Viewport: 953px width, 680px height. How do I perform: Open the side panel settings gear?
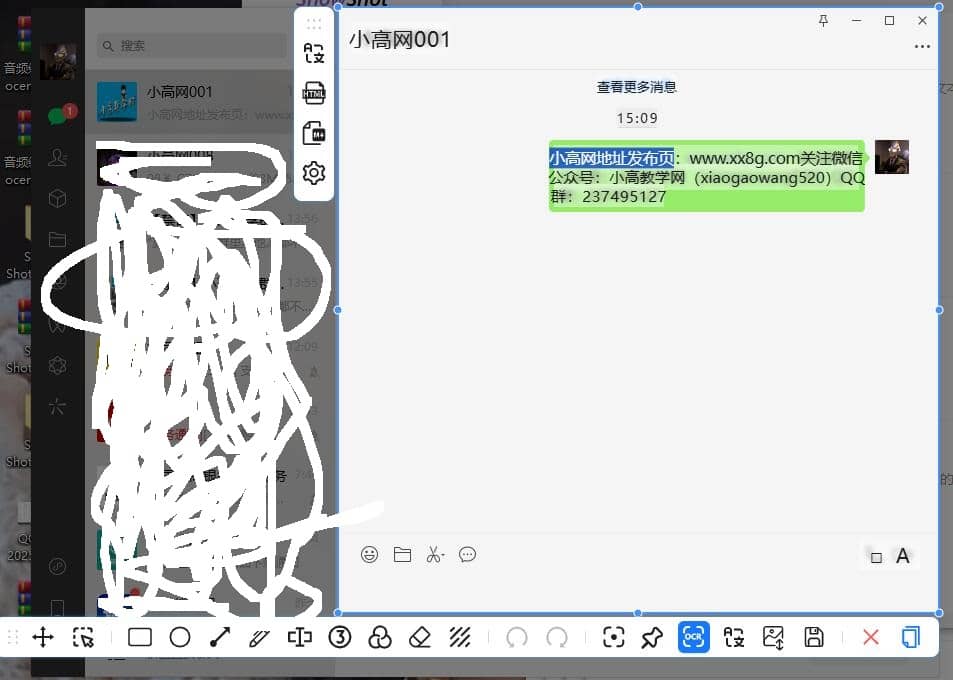click(313, 172)
